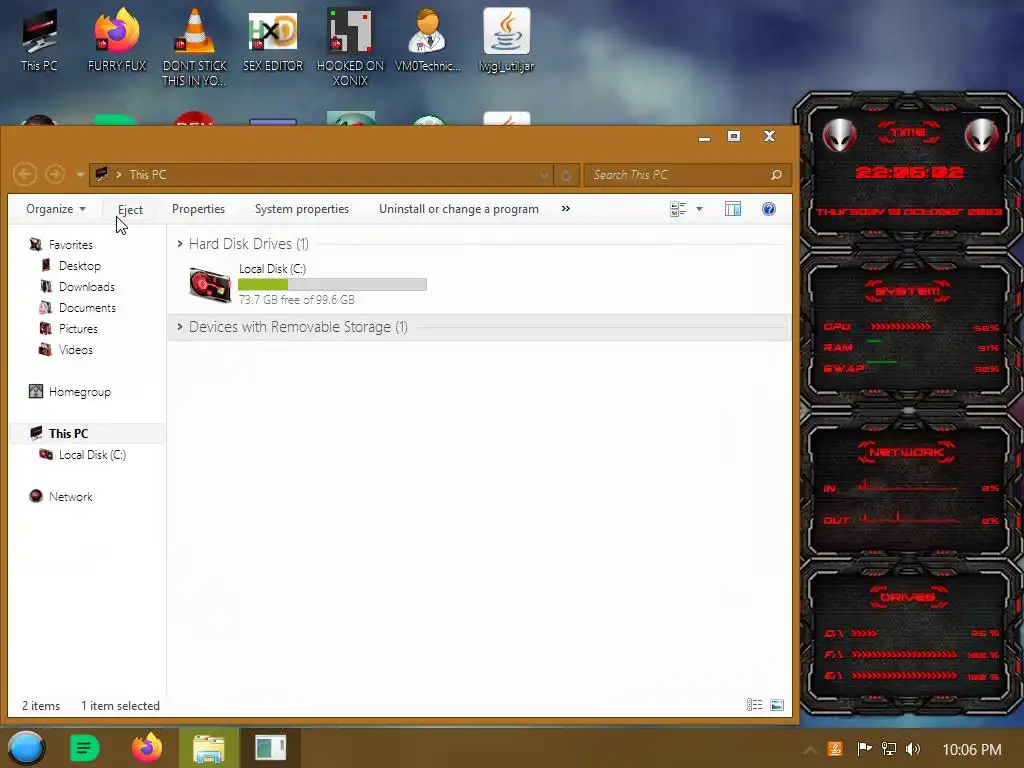Go forward in Explorer navigation
Image resolution: width=1024 pixels, height=768 pixels.
tap(55, 174)
